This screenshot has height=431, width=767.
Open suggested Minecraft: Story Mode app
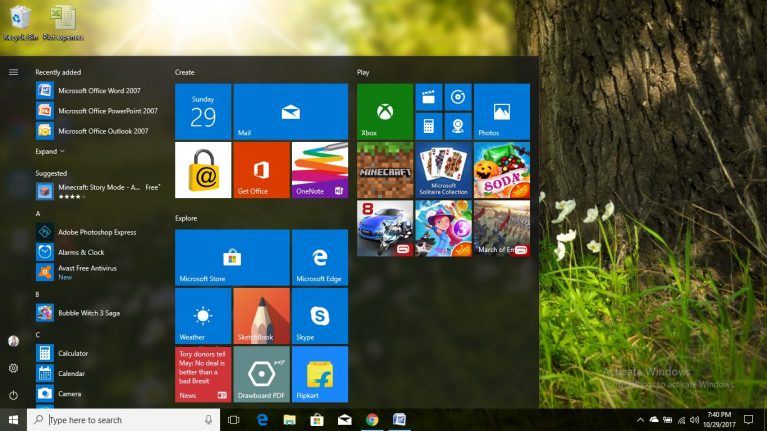pyautogui.click(x=100, y=191)
